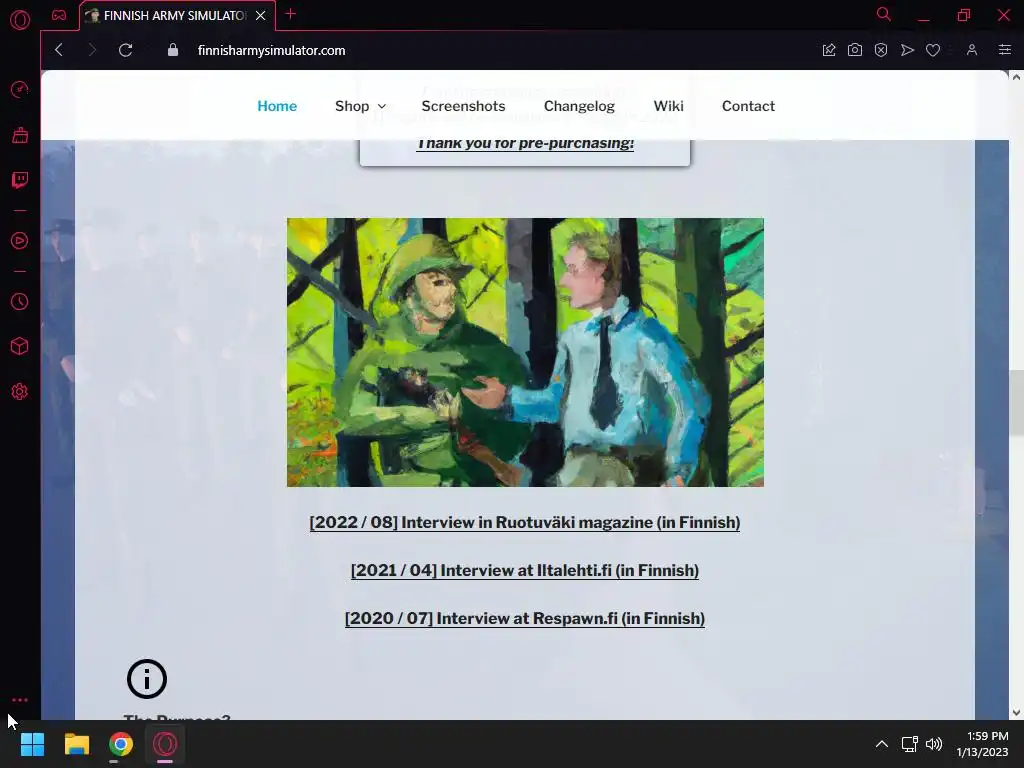Go forward to the next page

(91, 50)
